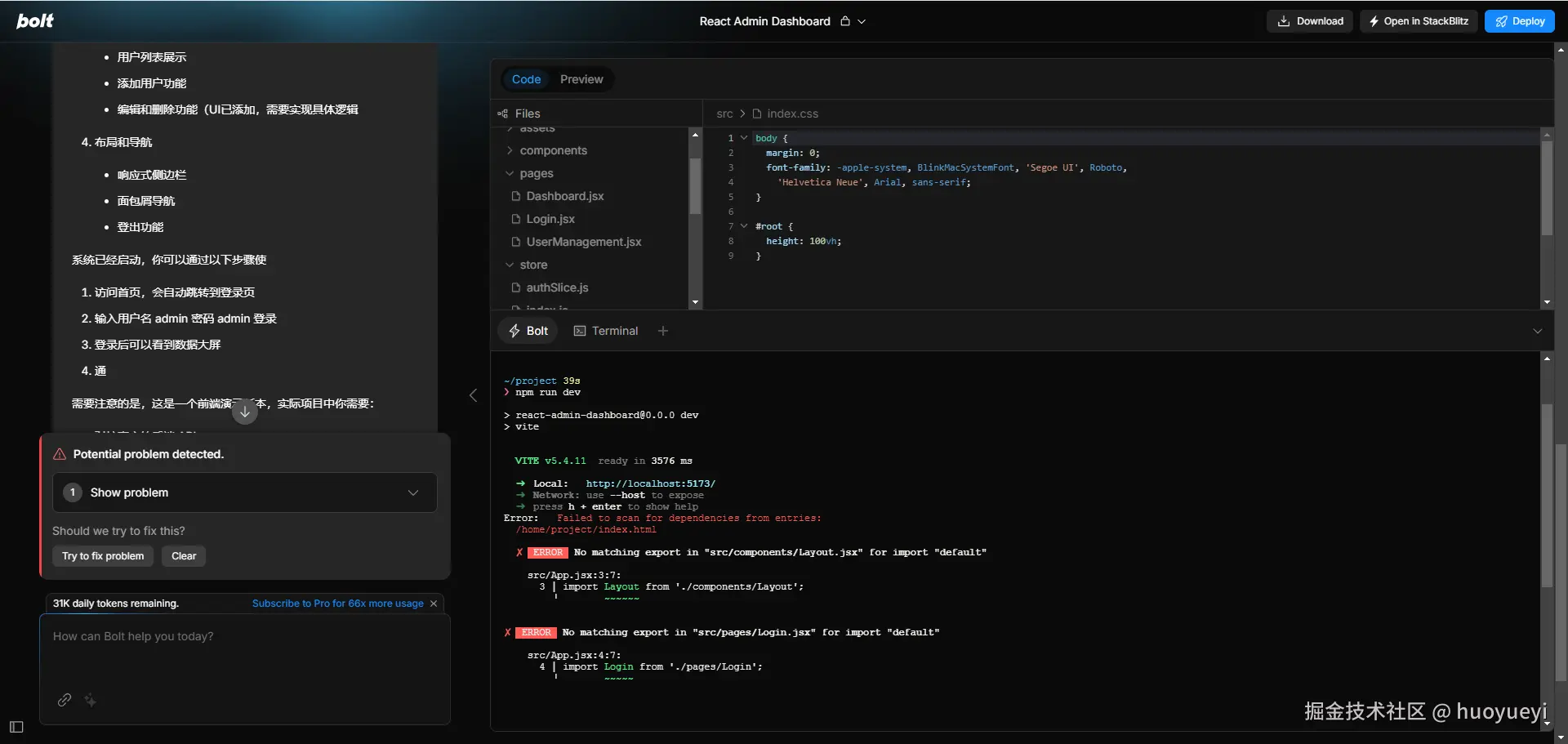The image size is (1568, 744).
Task: Open the Terminal tab
Action: pyautogui.click(x=606, y=331)
